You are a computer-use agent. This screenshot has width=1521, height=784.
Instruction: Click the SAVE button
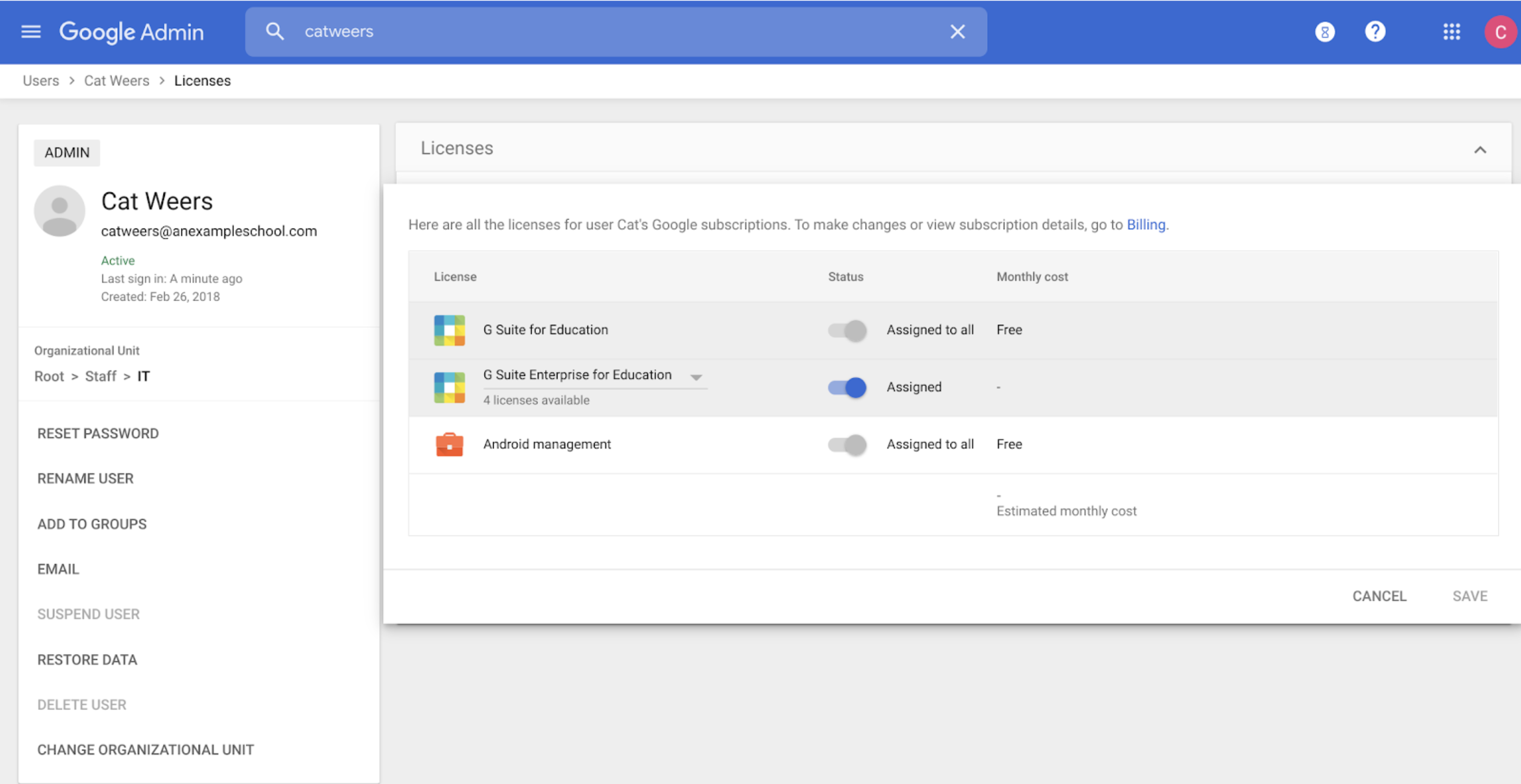(1470, 594)
